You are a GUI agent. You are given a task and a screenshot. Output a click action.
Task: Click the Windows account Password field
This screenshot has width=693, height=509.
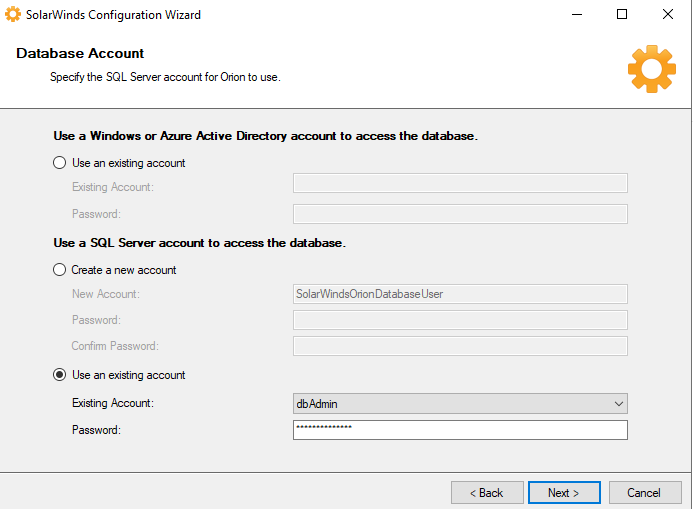coord(460,214)
